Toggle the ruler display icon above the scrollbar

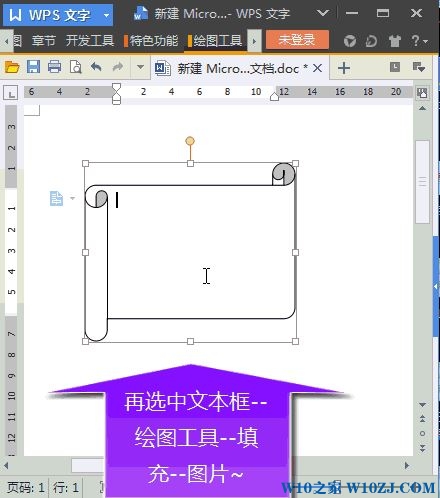click(422, 93)
